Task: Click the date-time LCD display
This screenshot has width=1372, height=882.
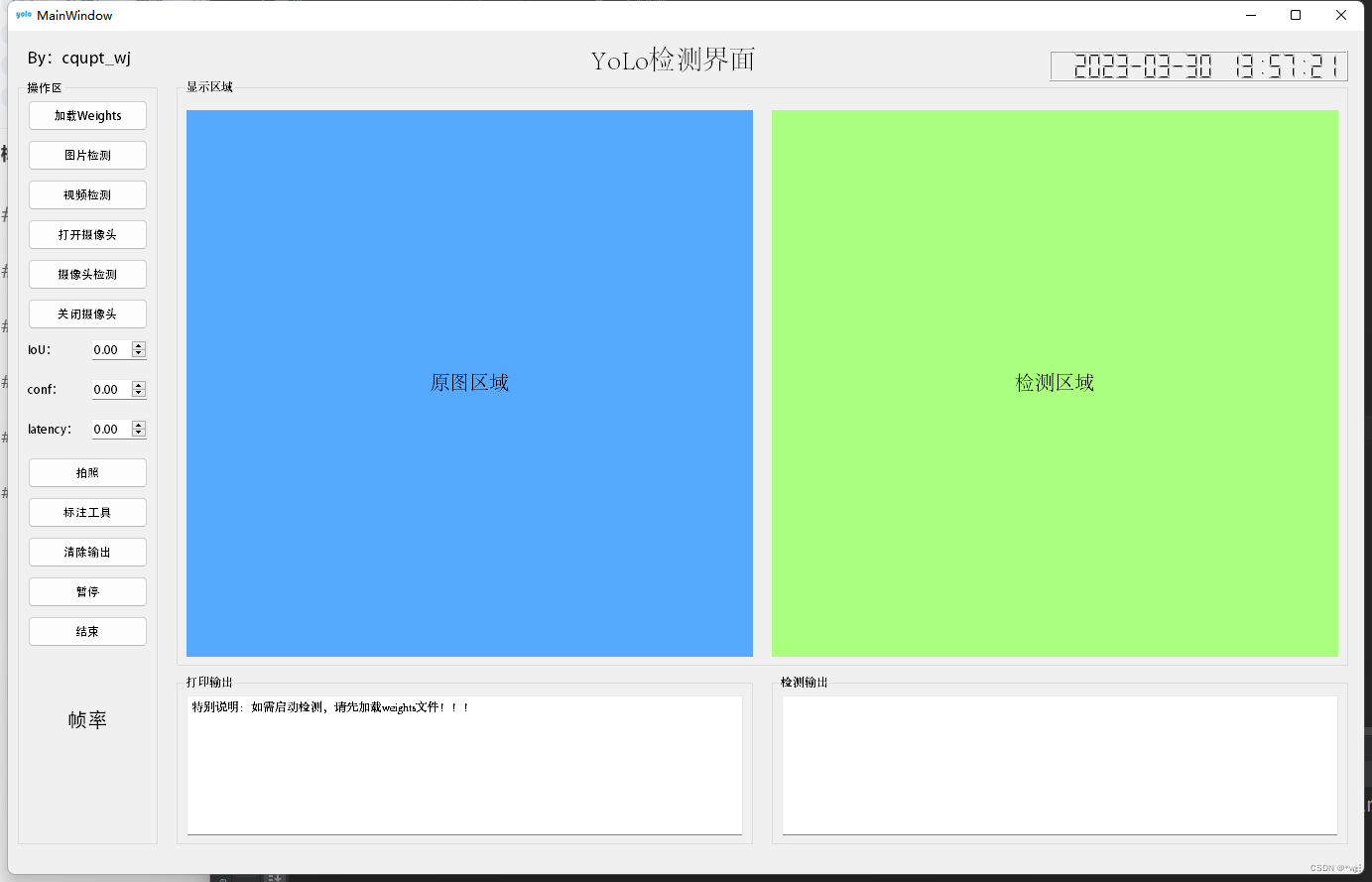Action: [1198, 66]
